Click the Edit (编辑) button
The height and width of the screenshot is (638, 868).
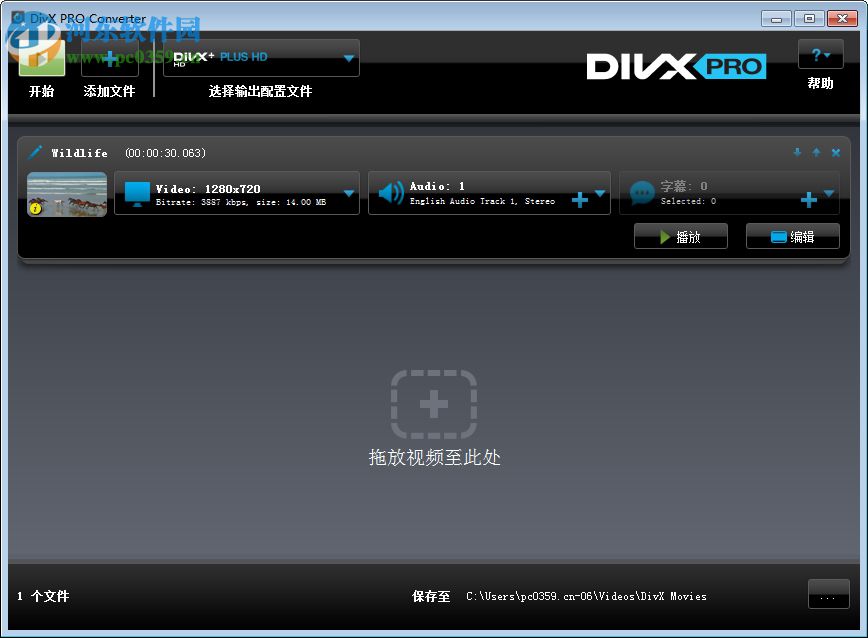coord(792,235)
